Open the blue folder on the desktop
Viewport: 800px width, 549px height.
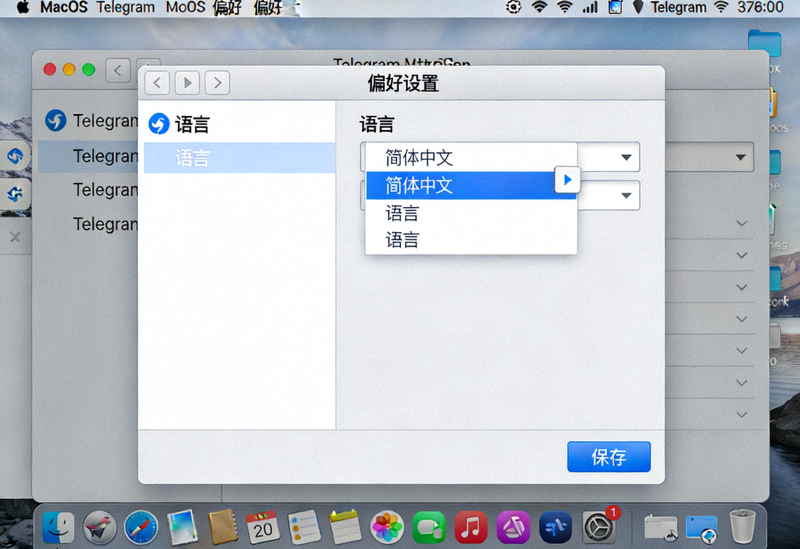(764, 43)
